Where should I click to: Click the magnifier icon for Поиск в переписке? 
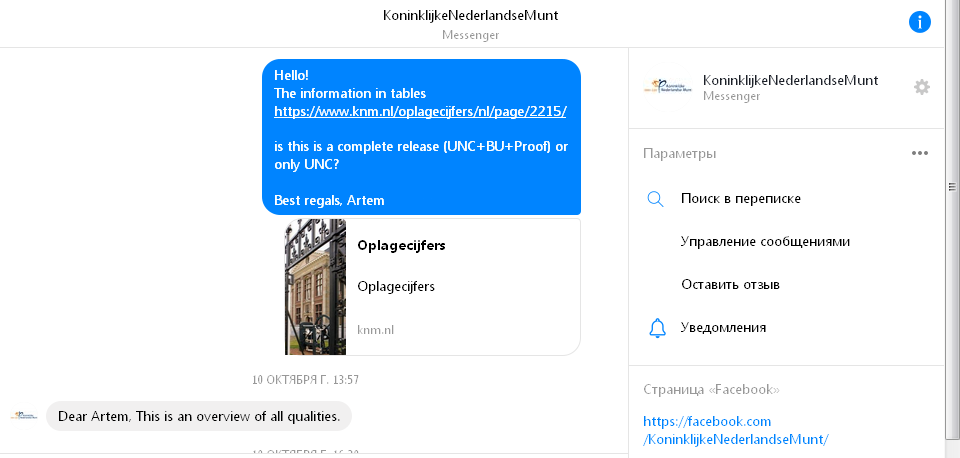(655, 199)
